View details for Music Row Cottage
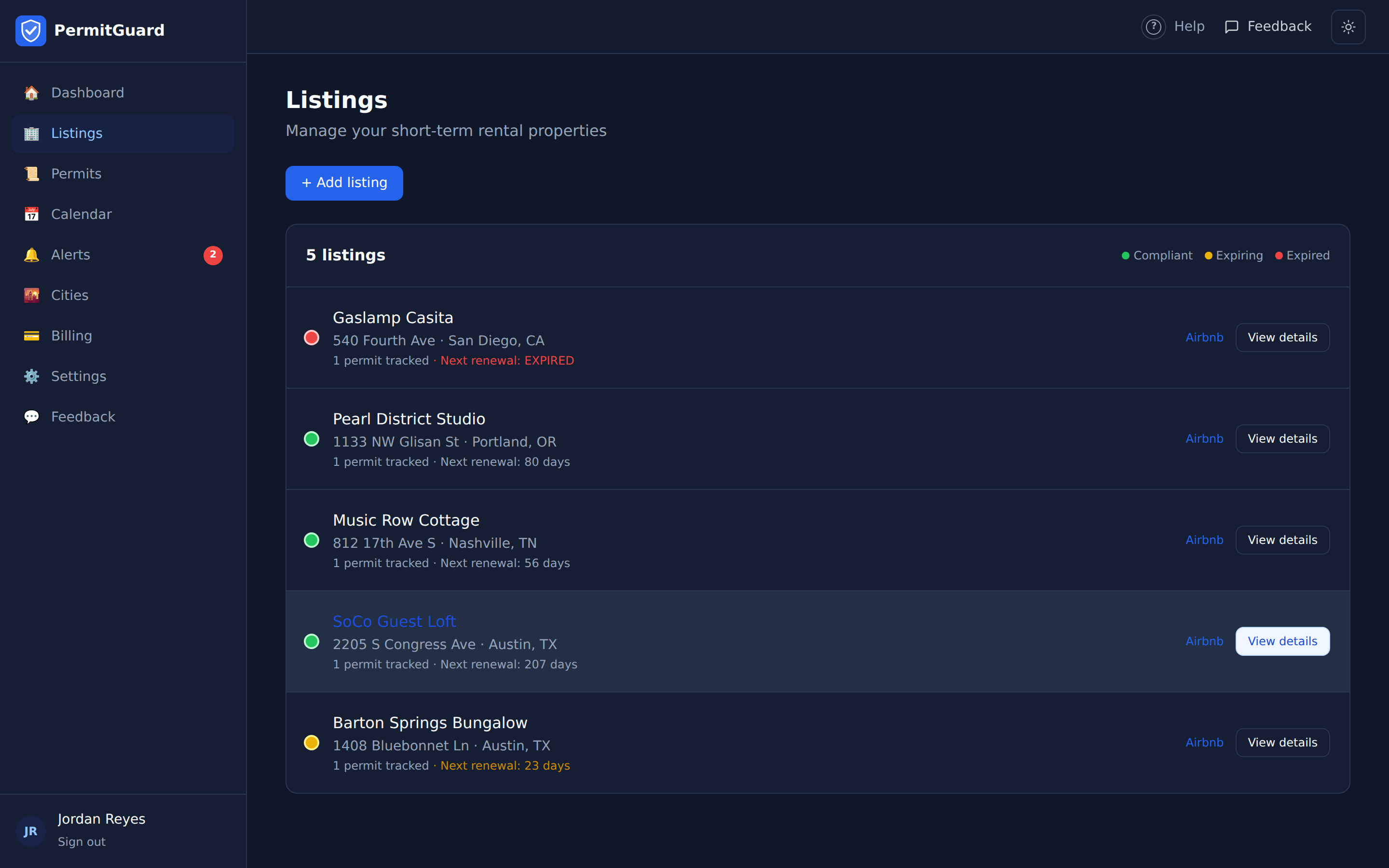The height and width of the screenshot is (868, 1389). coord(1282,540)
